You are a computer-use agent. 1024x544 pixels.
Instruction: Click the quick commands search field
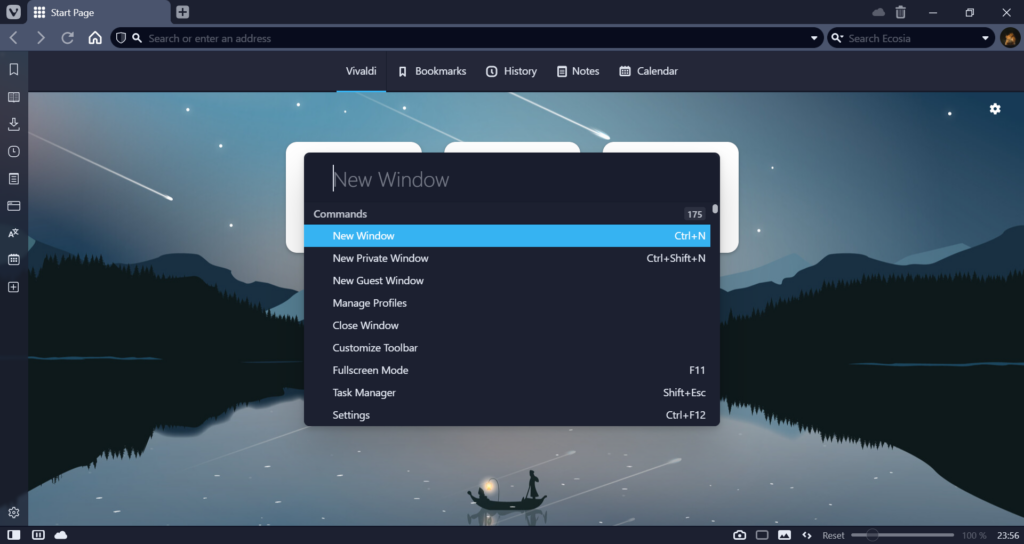pyautogui.click(x=512, y=179)
